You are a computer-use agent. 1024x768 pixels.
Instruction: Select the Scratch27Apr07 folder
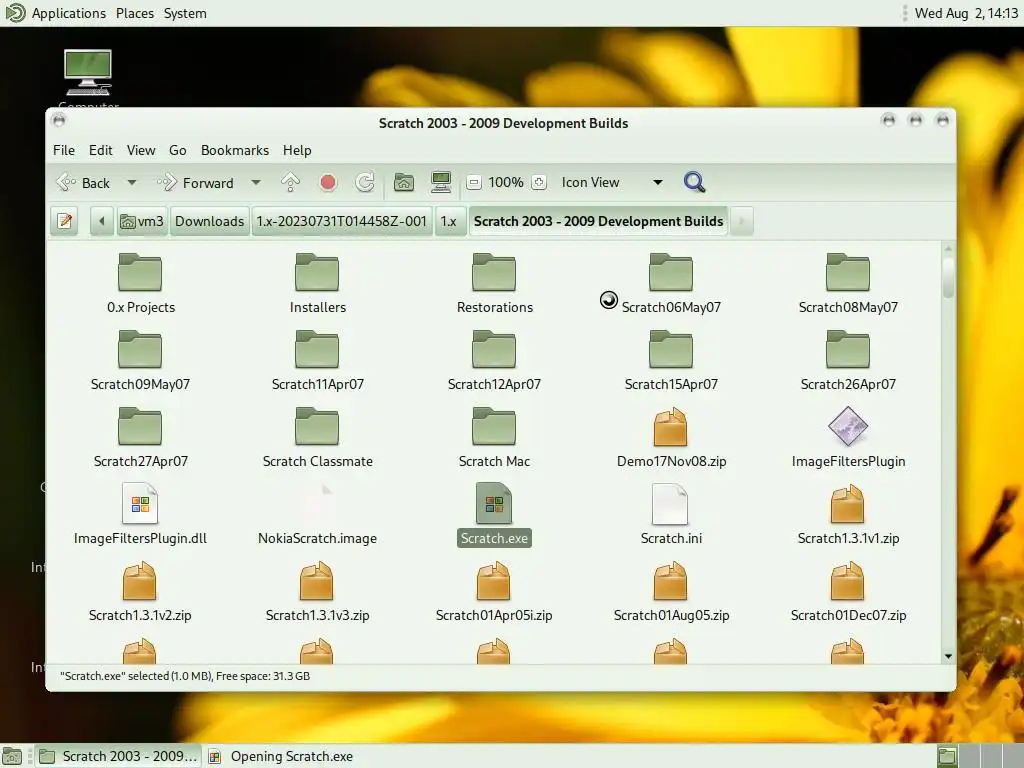tap(140, 438)
